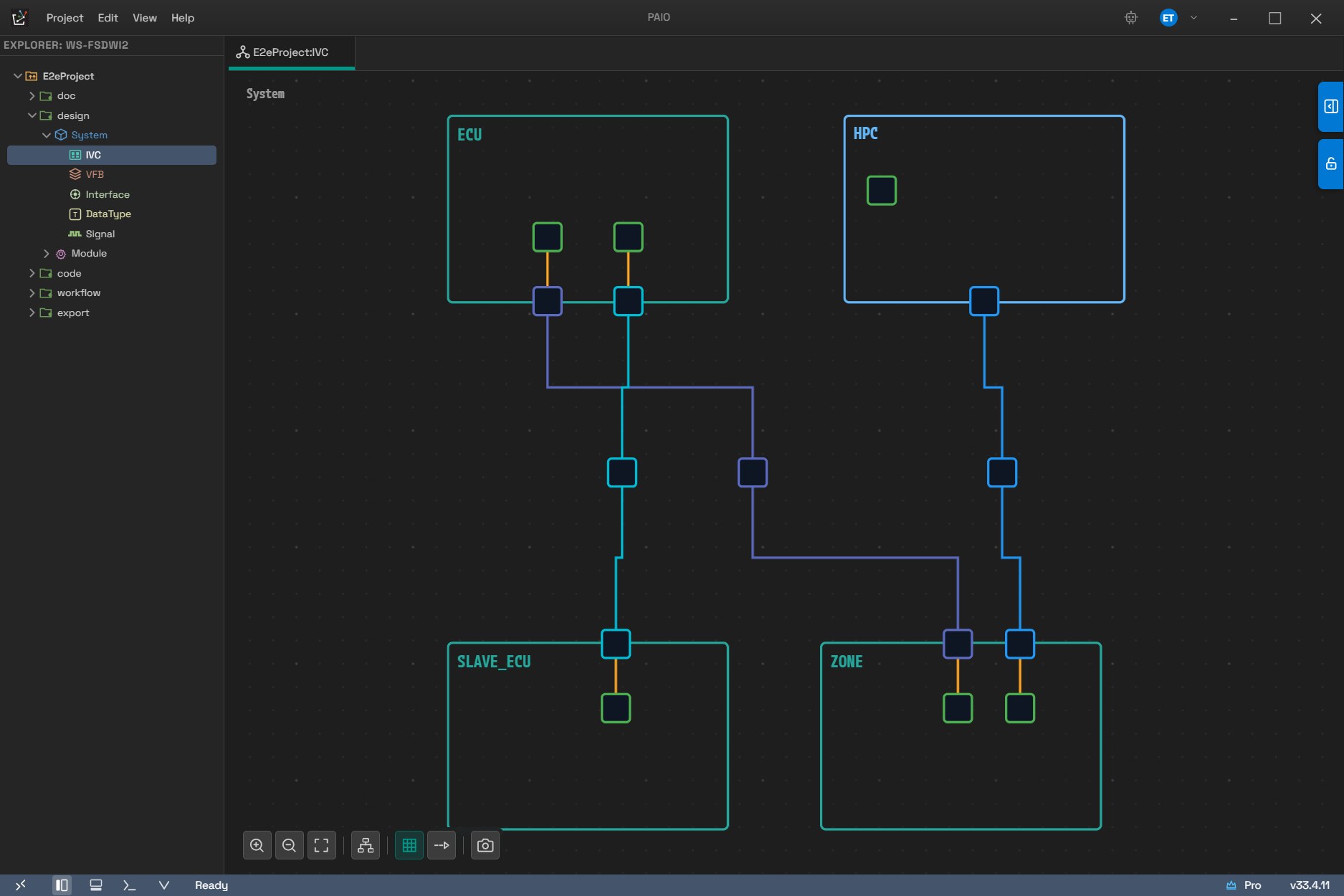The width and height of the screenshot is (1344, 896).
Task: Toggle the dashed arrow connection mode
Action: pos(442,846)
